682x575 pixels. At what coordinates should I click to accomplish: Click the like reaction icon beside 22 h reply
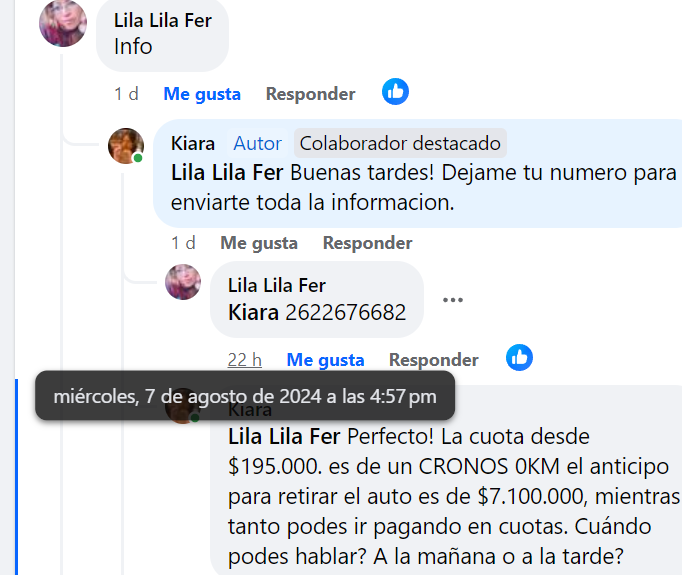pyautogui.click(x=519, y=358)
